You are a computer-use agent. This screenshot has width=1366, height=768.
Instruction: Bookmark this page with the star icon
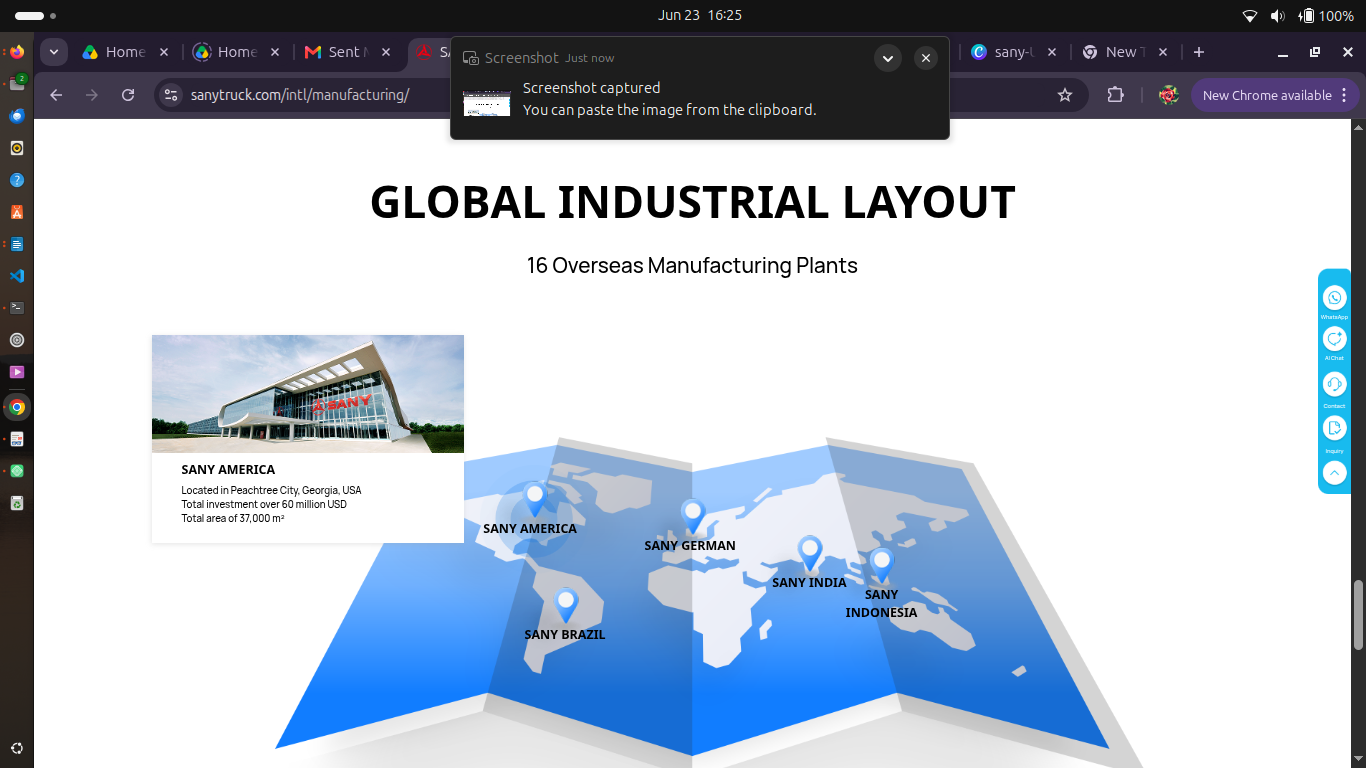point(1065,95)
